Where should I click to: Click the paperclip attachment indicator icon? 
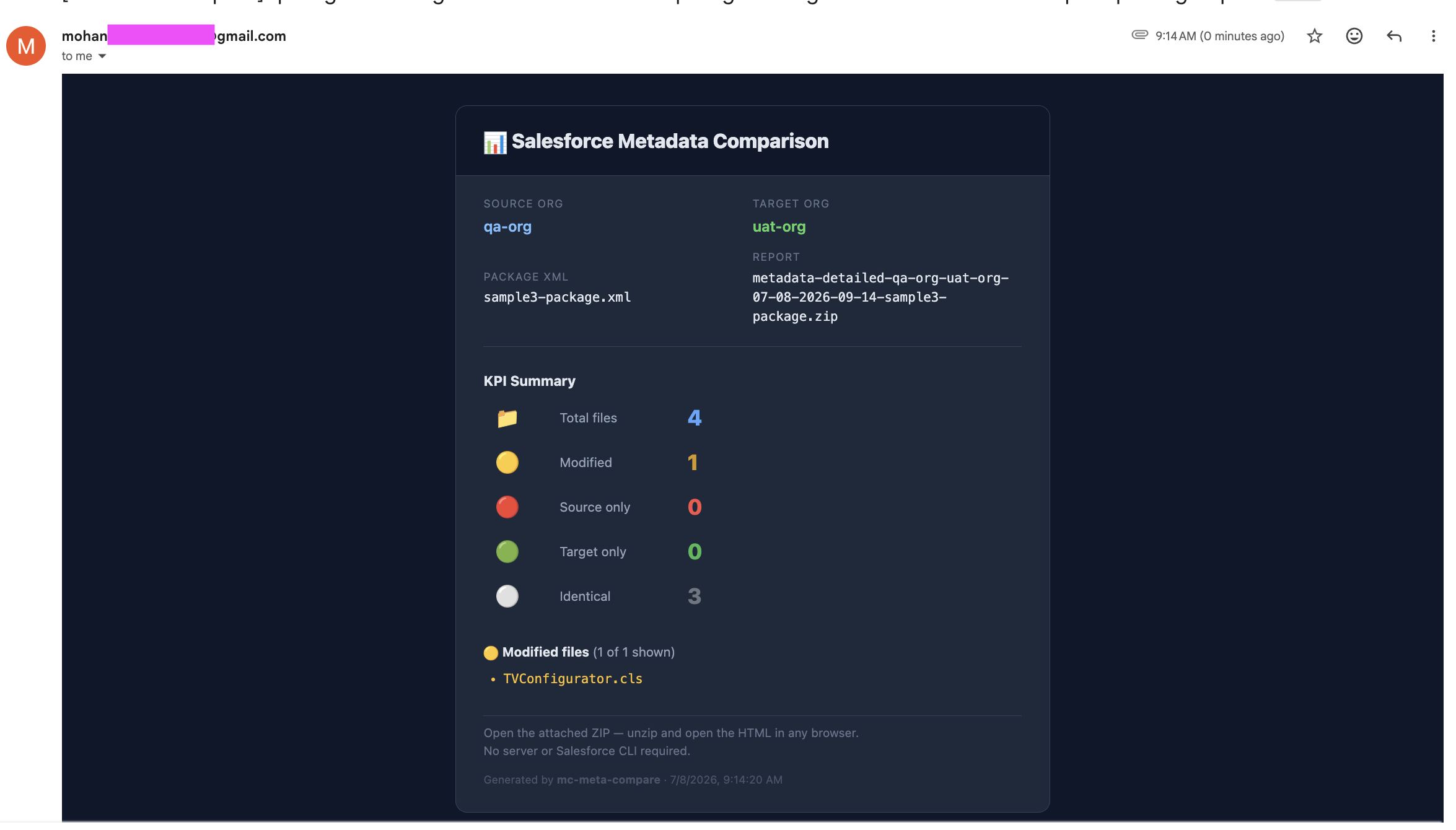[x=1139, y=35]
